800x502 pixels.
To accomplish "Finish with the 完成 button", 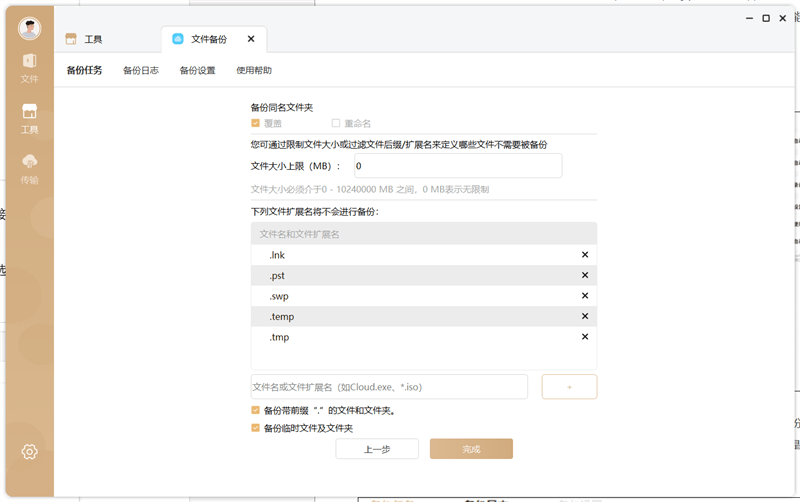I will (471, 449).
